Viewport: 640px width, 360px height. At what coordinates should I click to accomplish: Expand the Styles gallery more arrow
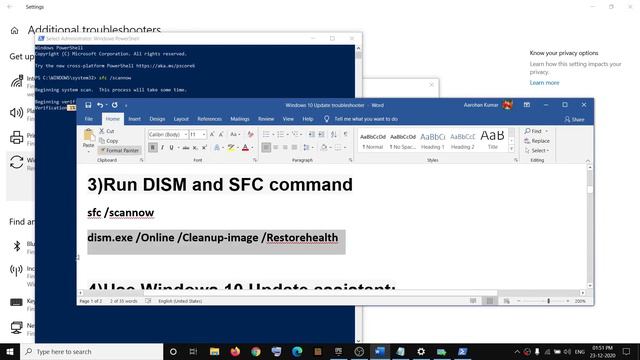click(511, 149)
